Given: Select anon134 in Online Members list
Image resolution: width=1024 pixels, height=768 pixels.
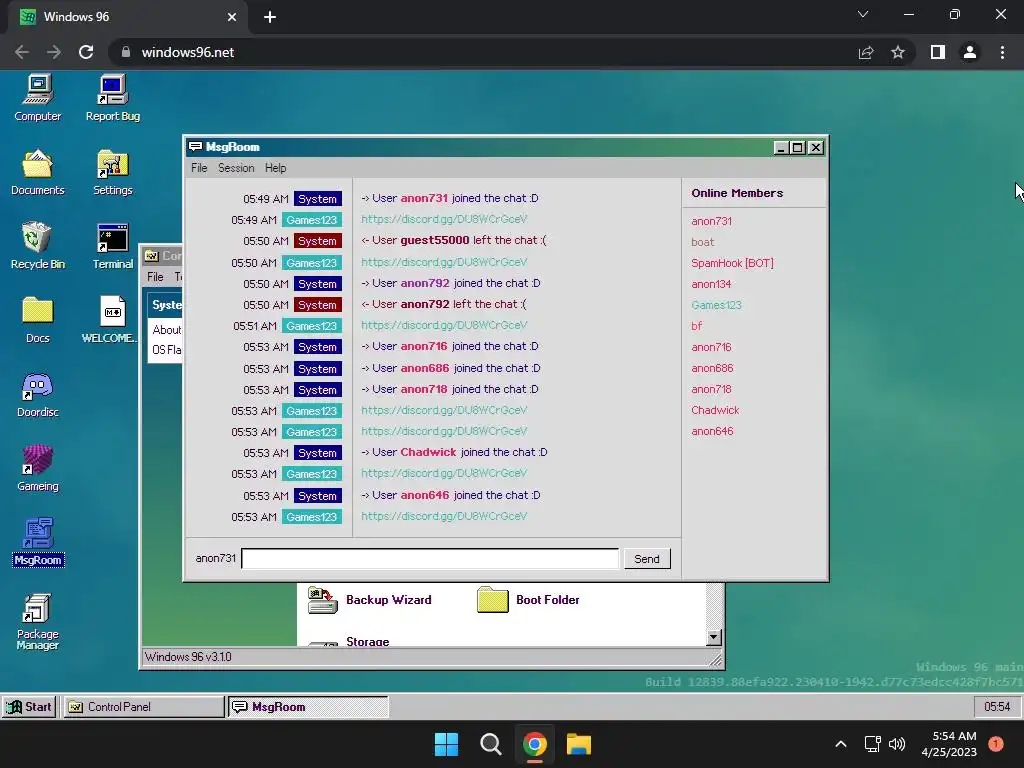Looking at the screenshot, I should (x=711, y=284).
